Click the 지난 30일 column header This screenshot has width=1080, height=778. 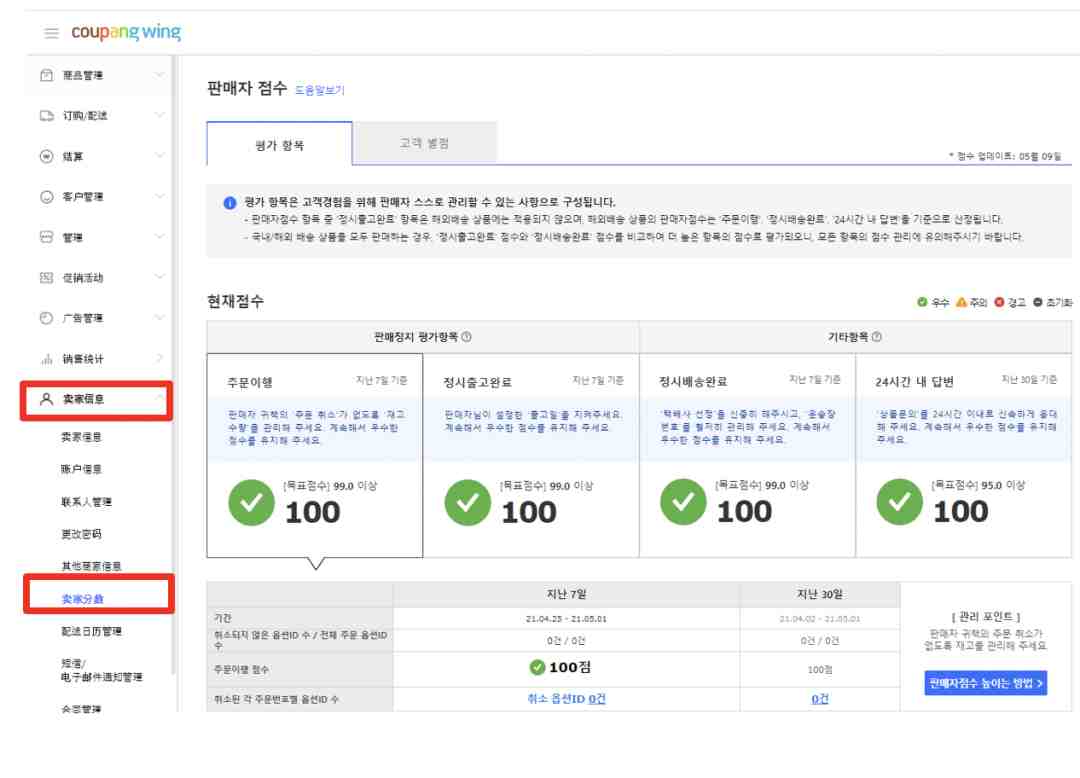(x=820, y=593)
